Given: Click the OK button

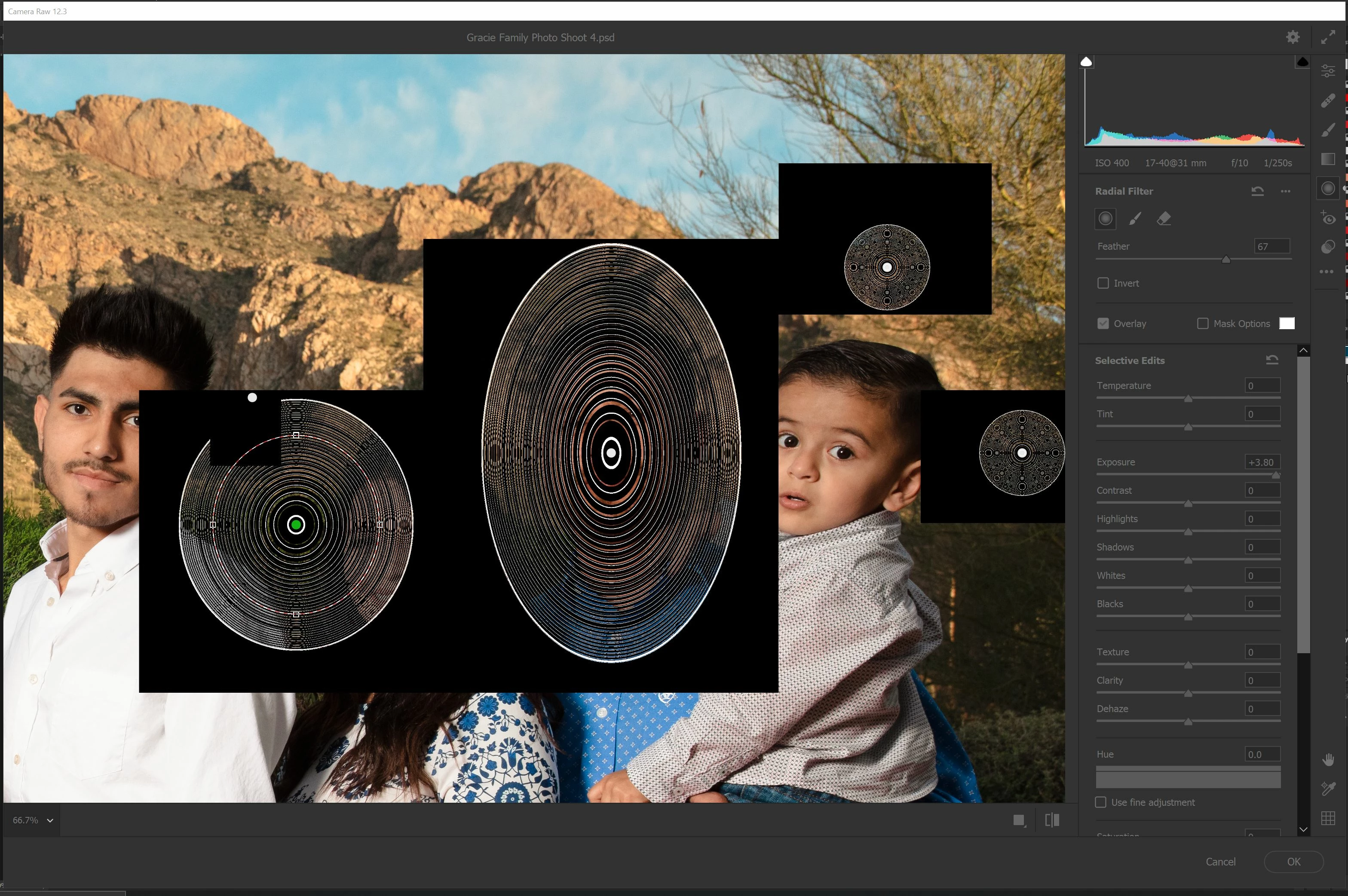Looking at the screenshot, I should coord(1294,862).
